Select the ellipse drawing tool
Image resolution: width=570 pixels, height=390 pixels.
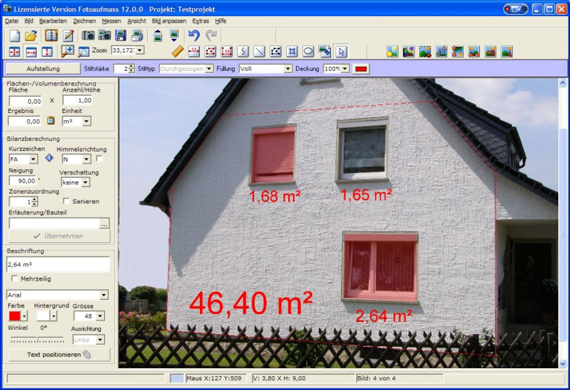coord(308,52)
